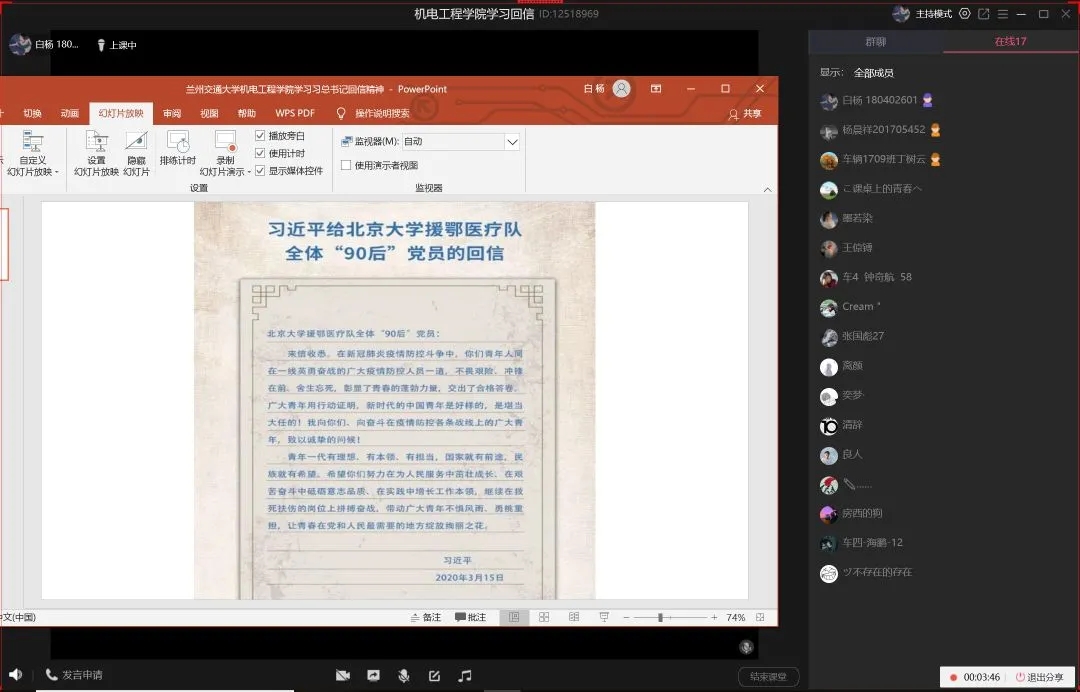The image size is (1080, 692).
Task: Enable the 使用演示者视图 checkbox
Action: coord(346,165)
